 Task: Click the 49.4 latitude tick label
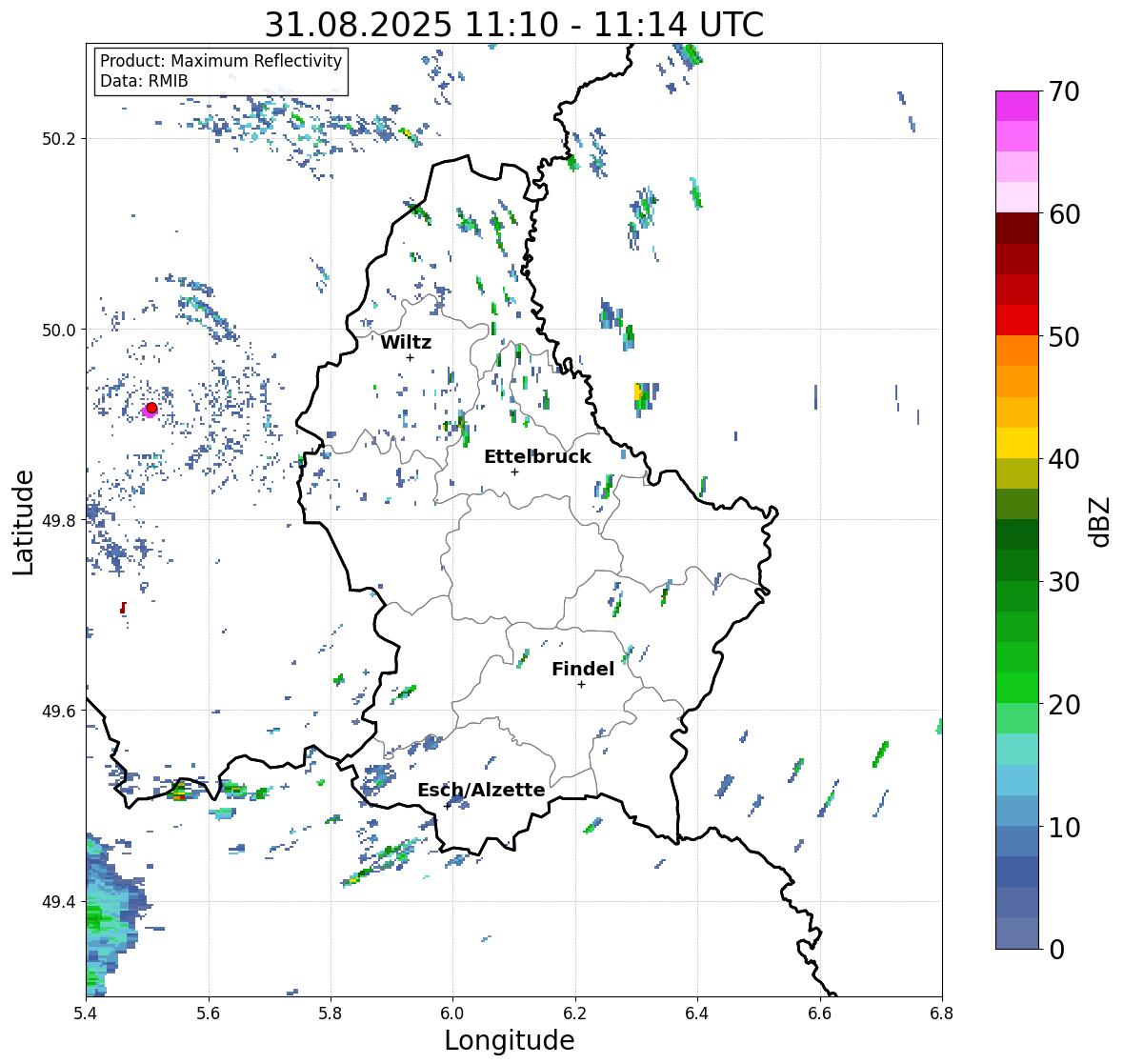click(59, 902)
